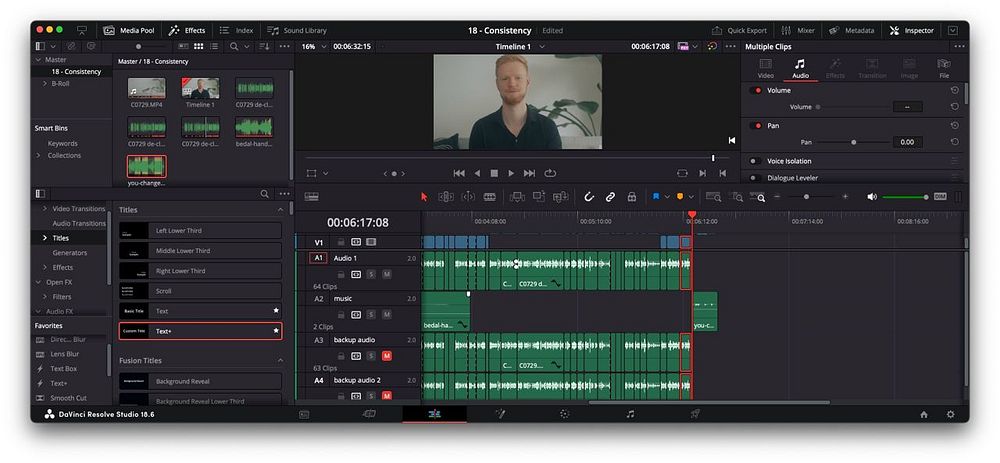Click the Position Lock padlock icon
The image size is (1000, 463).
[x=631, y=197]
